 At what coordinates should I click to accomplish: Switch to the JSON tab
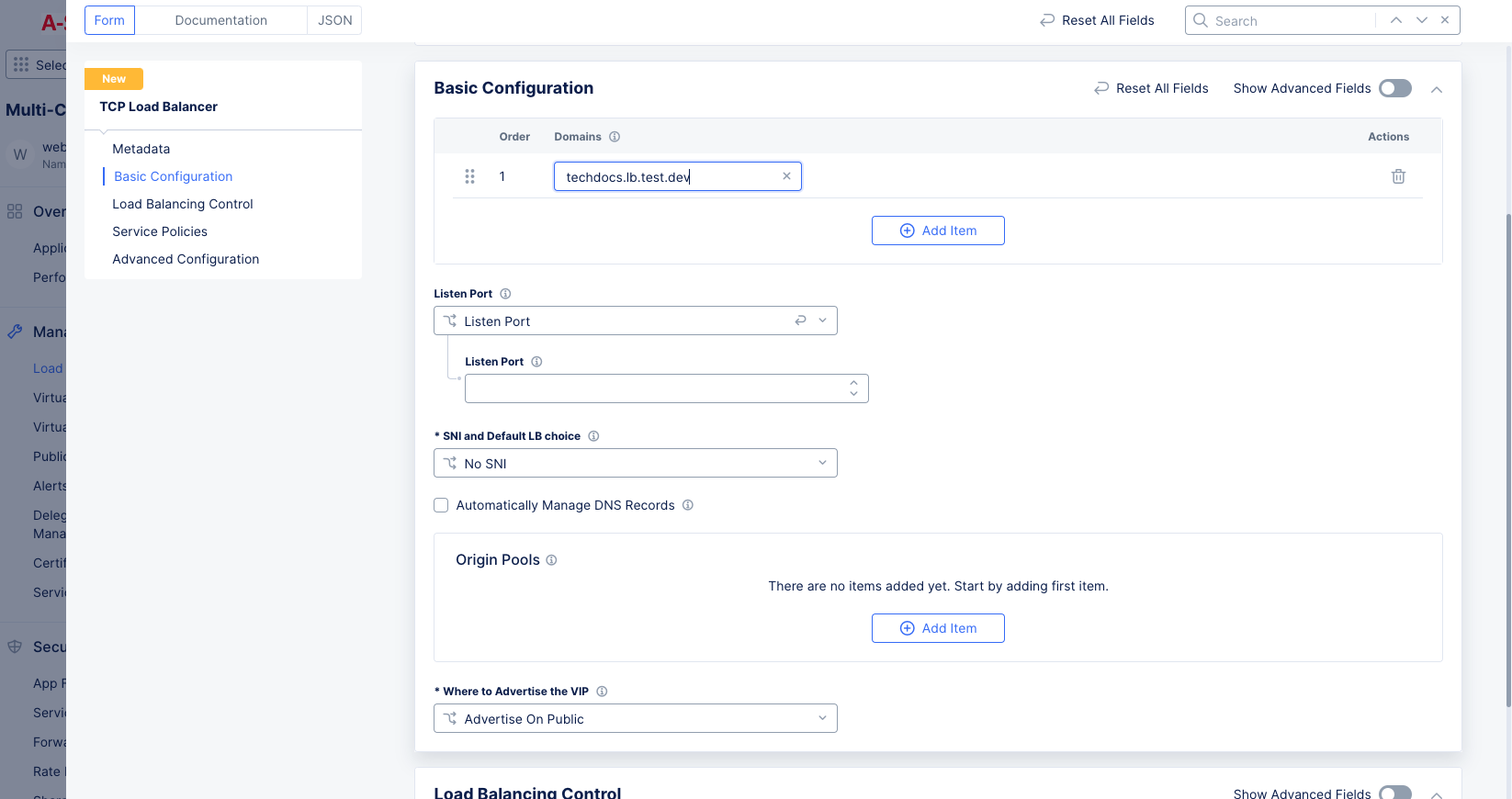[x=334, y=20]
